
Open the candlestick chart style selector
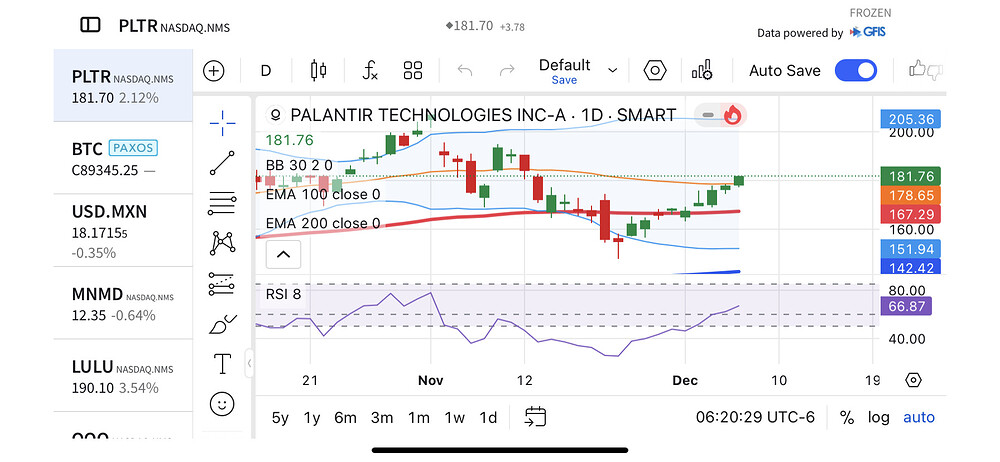click(319, 71)
